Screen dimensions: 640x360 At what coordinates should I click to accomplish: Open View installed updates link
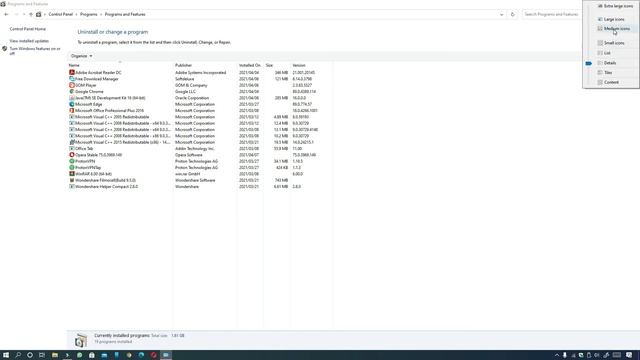29,41
